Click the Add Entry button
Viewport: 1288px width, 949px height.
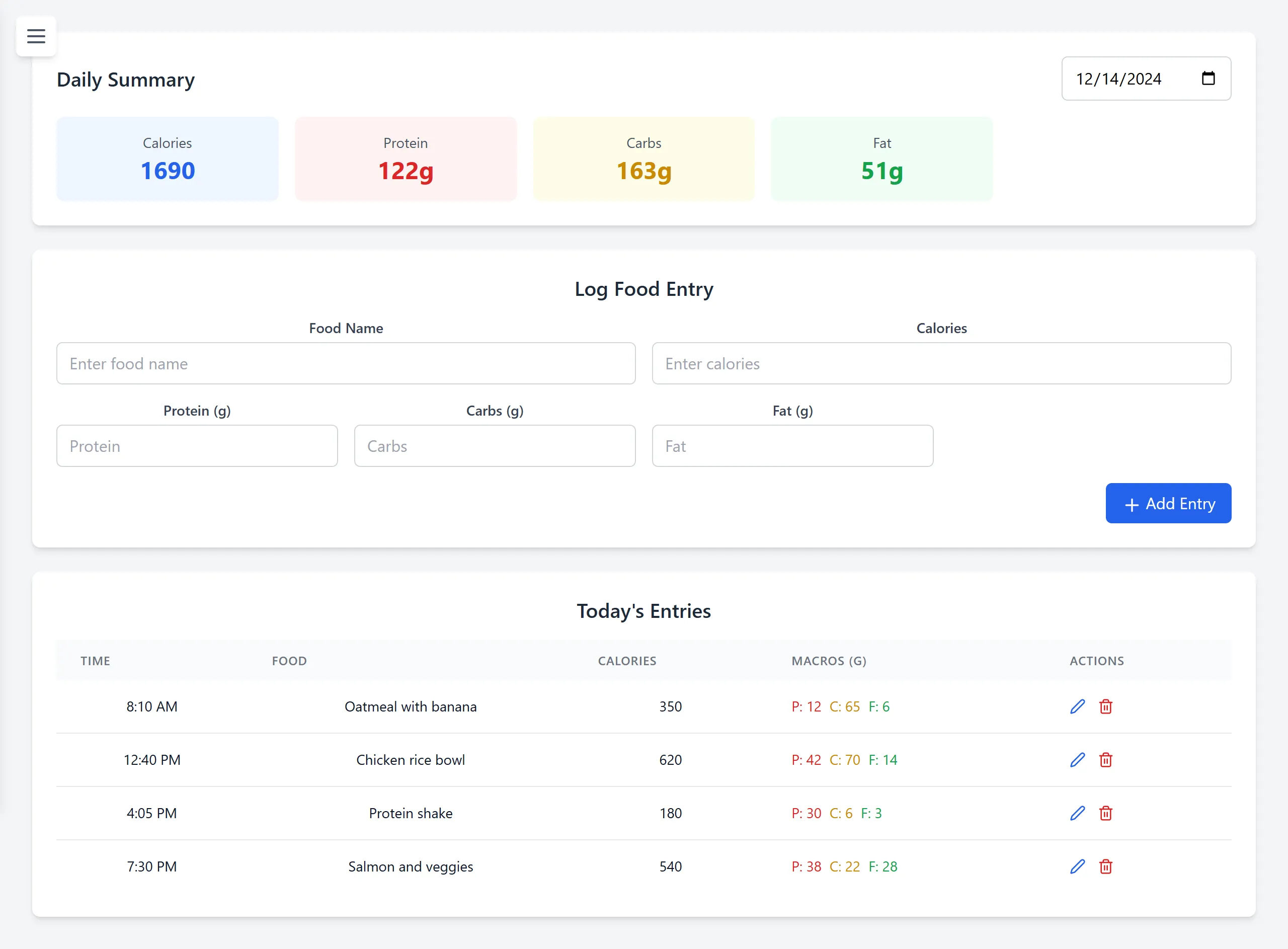pos(1168,503)
